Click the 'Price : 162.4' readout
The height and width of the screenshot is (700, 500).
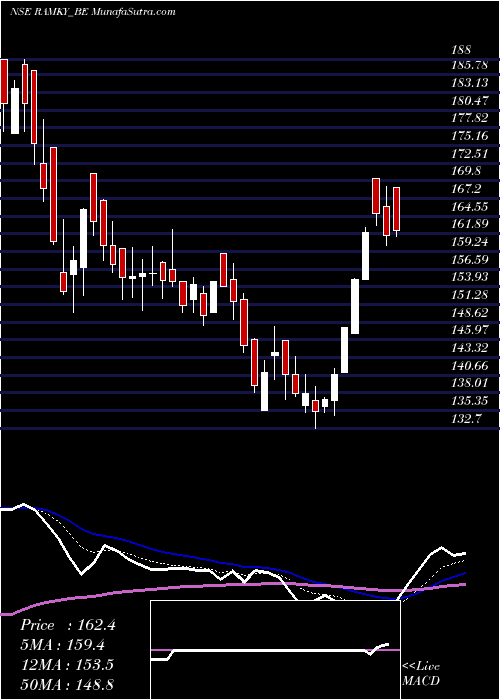(68, 625)
